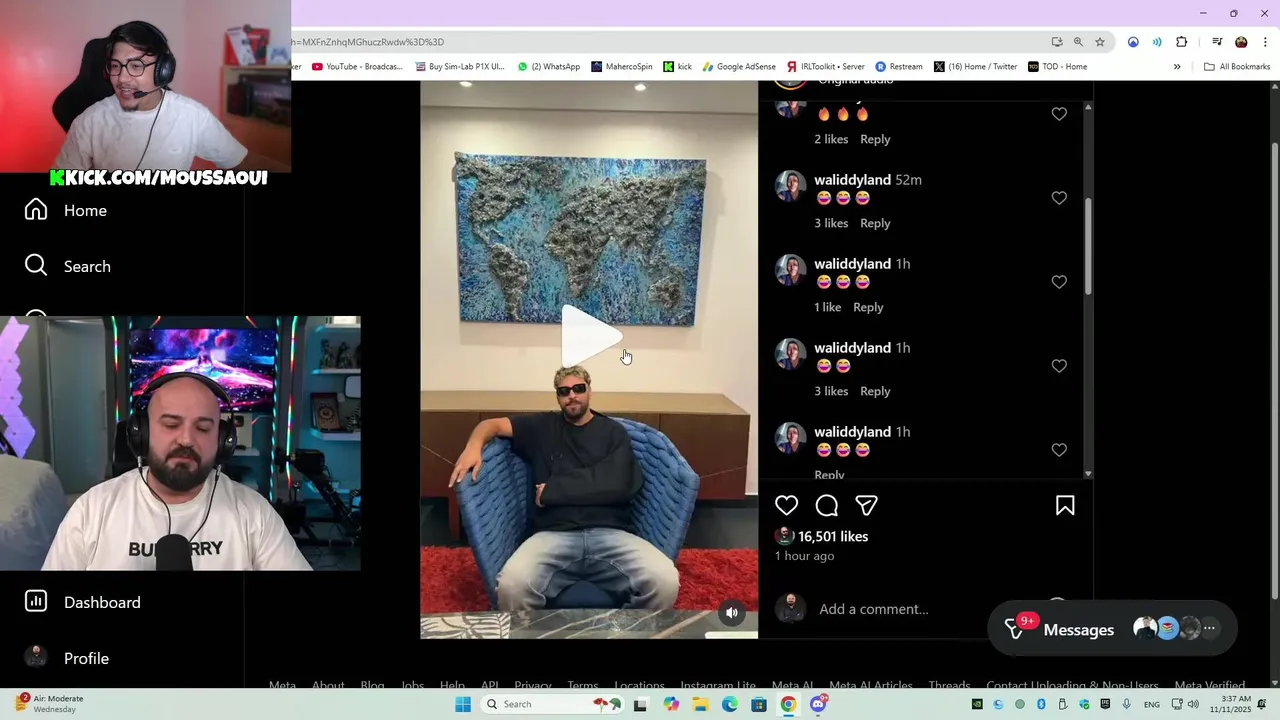The width and height of the screenshot is (1280, 720).
Task: Open the Windows Start menu
Action: point(462,704)
